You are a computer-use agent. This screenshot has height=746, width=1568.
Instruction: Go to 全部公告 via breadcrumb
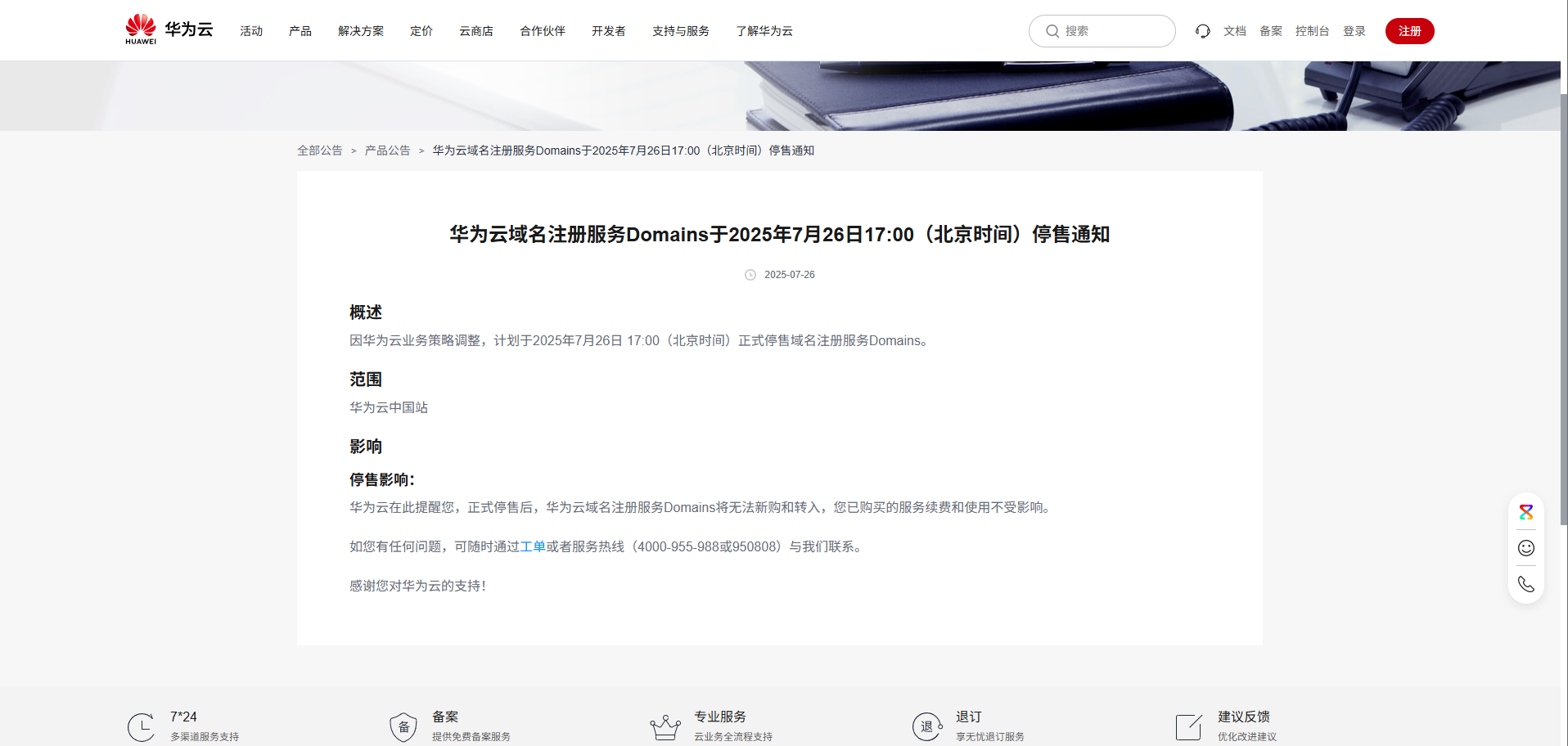tap(319, 151)
